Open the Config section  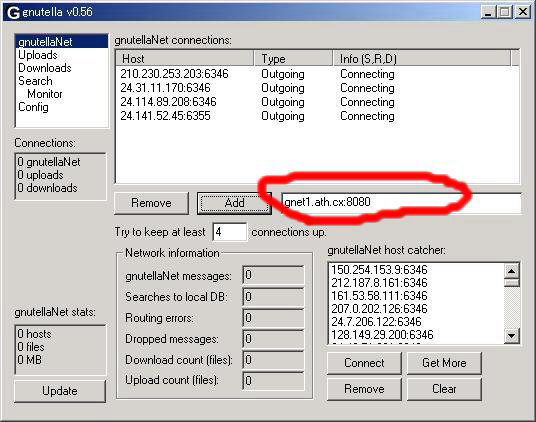click(34, 107)
